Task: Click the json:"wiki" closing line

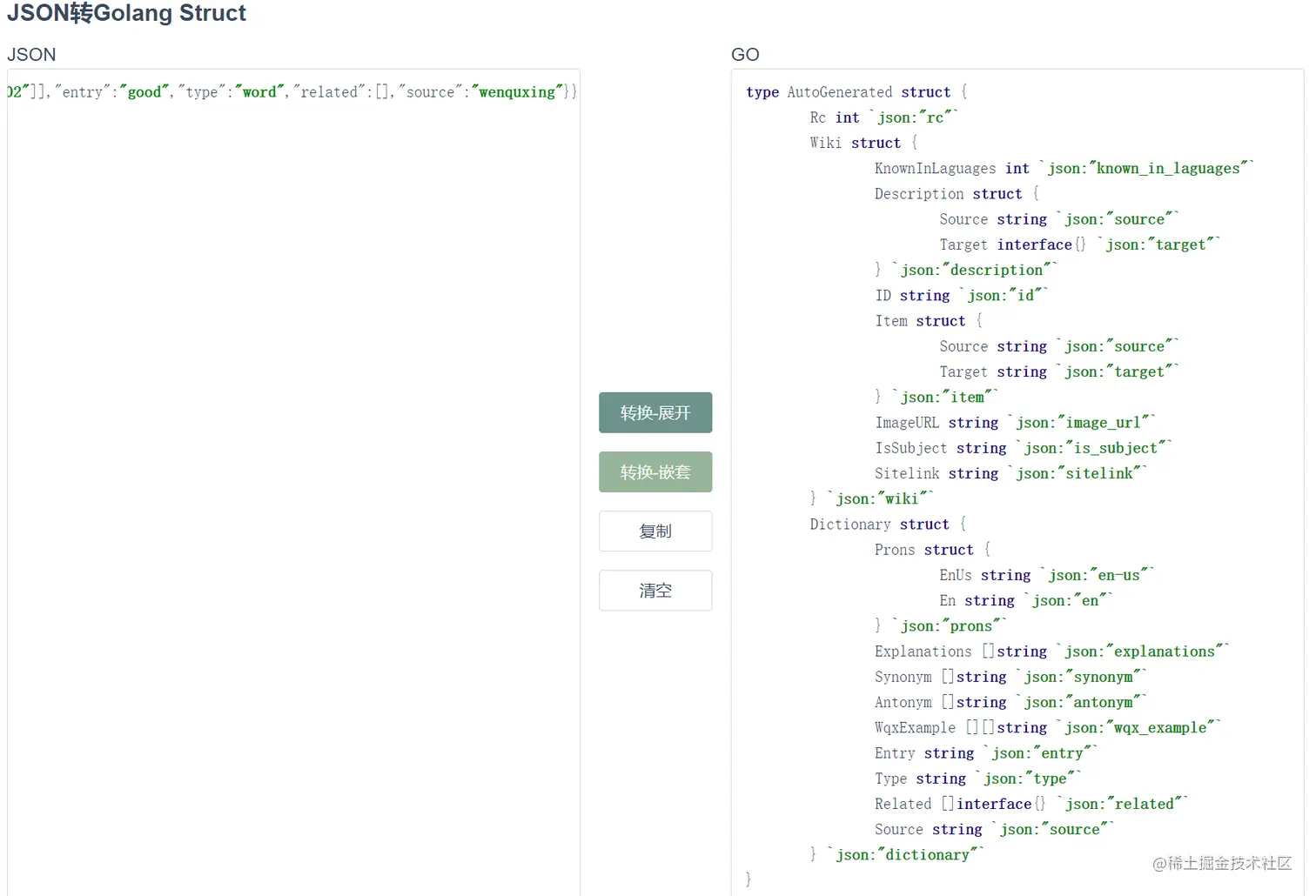Action: click(x=871, y=498)
